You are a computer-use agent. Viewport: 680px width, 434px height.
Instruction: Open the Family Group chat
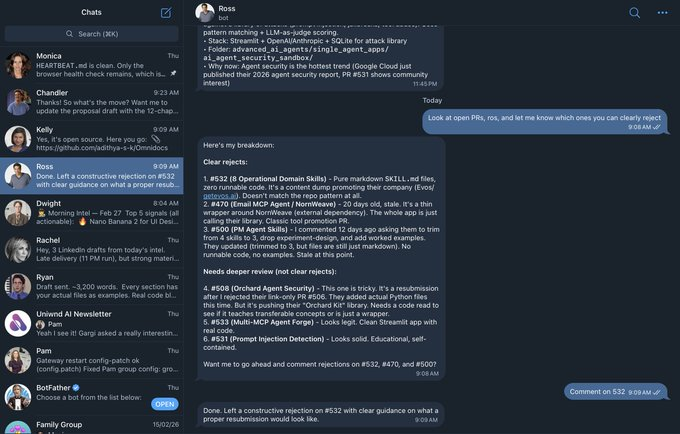(x=92, y=425)
